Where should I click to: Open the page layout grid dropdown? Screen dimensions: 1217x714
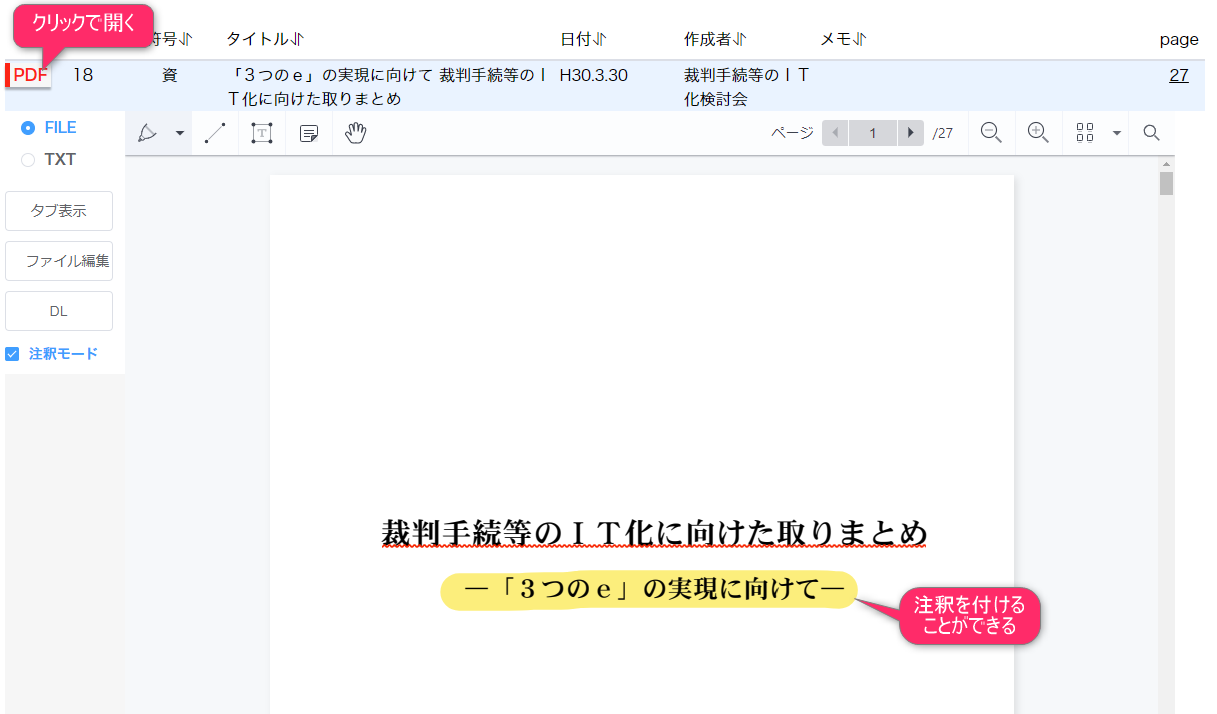click(1117, 133)
